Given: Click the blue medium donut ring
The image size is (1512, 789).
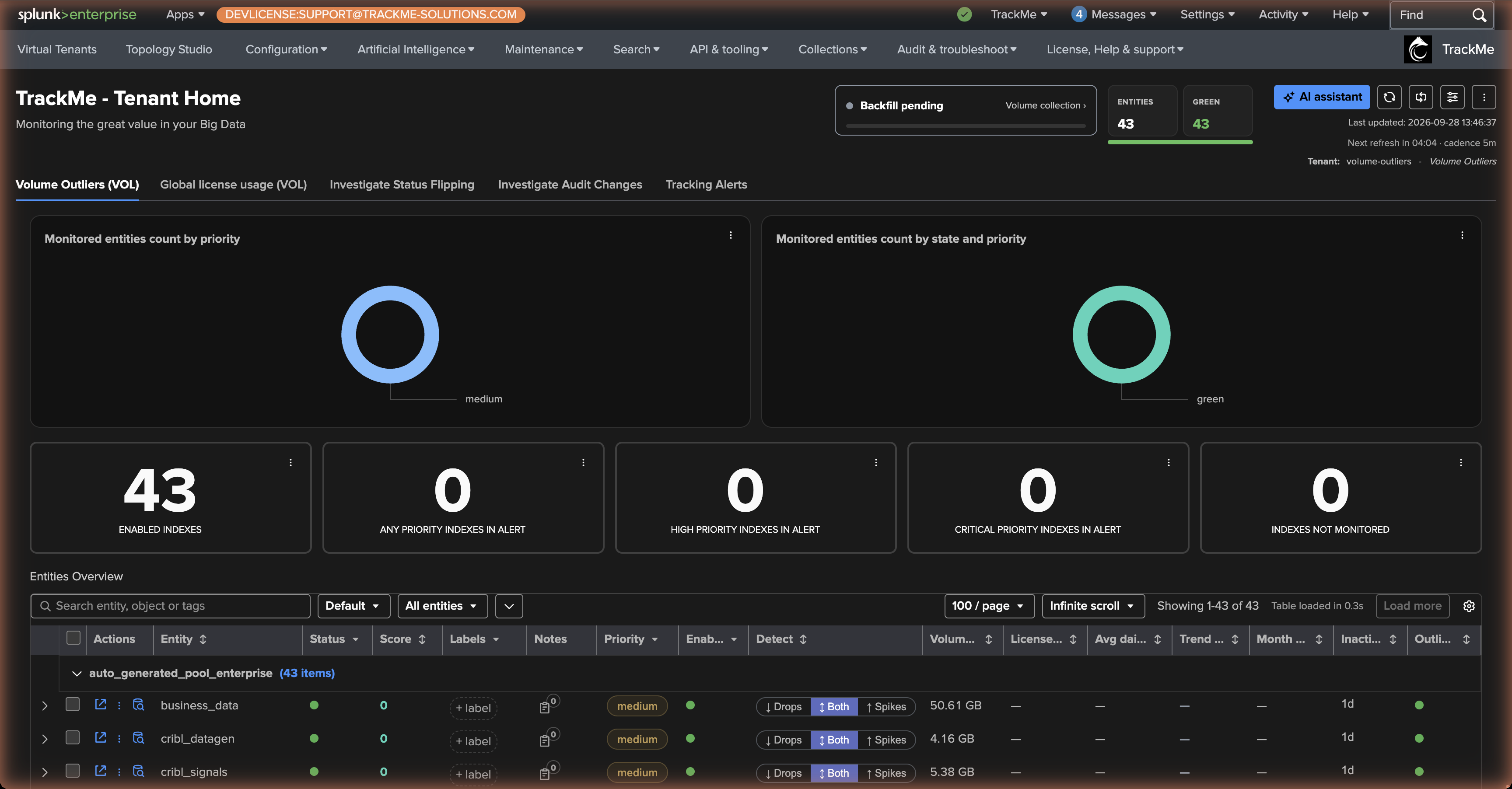Looking at the screenshot, I should [x=390, y=292].
